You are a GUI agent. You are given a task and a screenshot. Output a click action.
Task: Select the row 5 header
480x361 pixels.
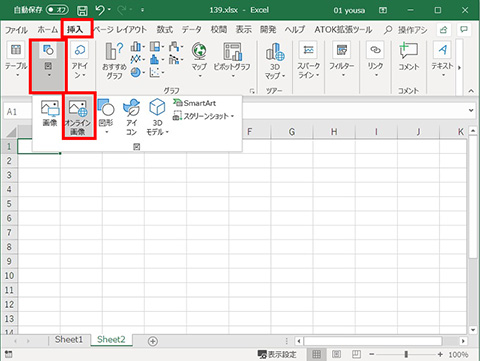point(9,204)
